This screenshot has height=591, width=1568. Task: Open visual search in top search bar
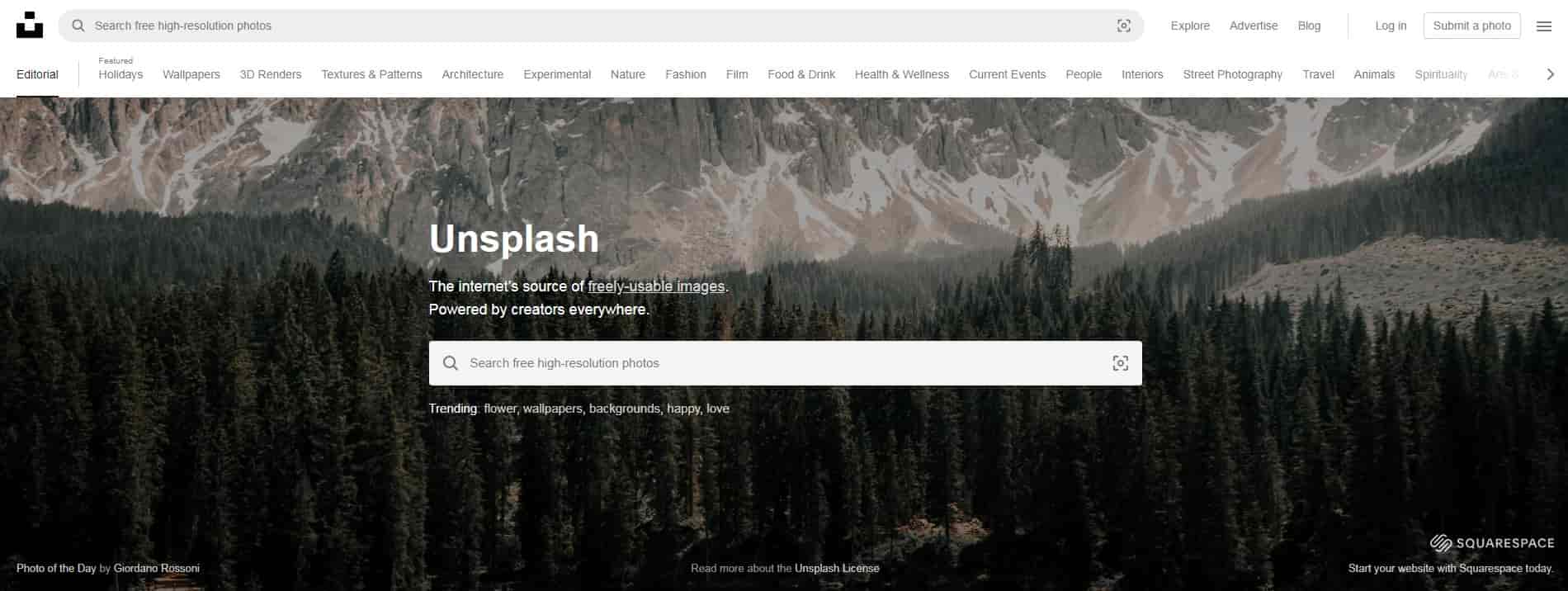coord(1123,26)
